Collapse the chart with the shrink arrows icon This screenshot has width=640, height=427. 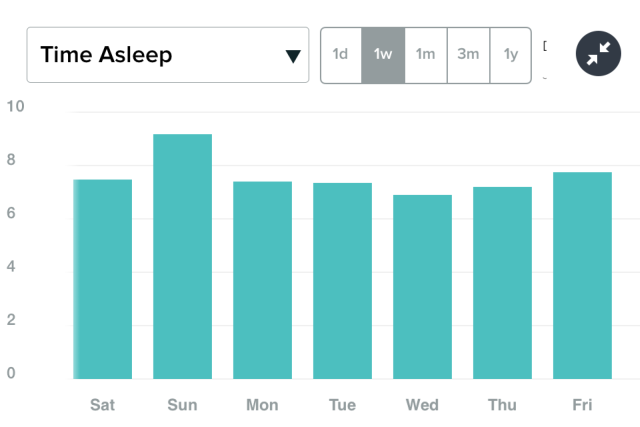click(599, 55)
